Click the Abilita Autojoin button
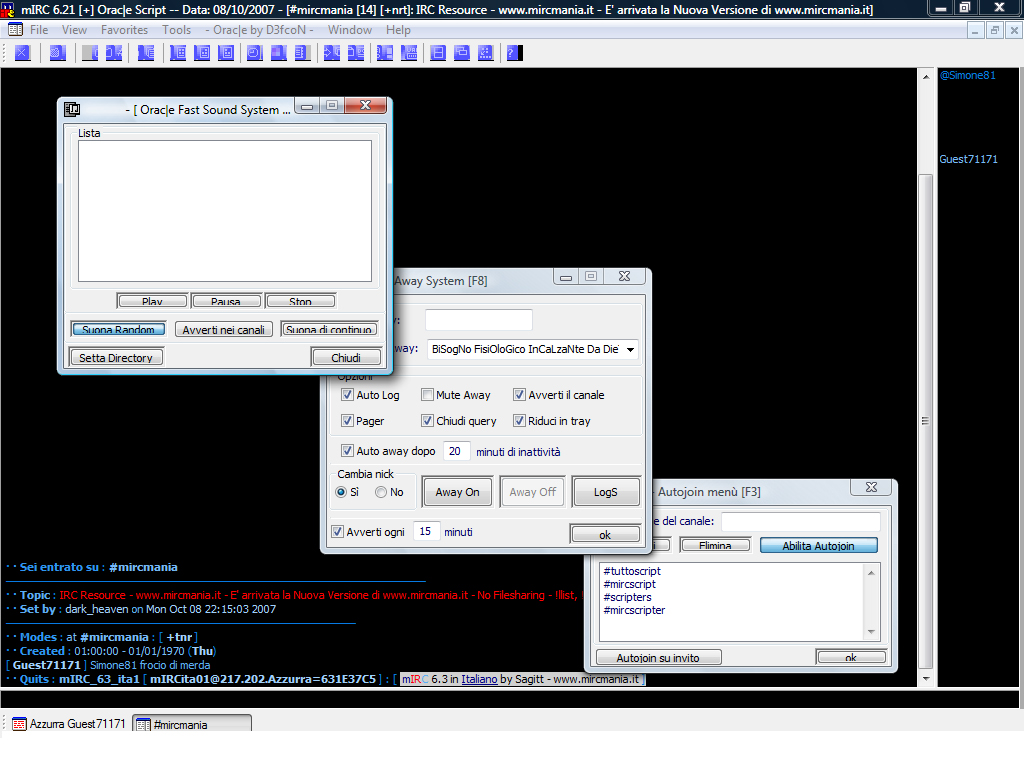The width and height of the screenshot is (1024, 768). tap(818, 546)
